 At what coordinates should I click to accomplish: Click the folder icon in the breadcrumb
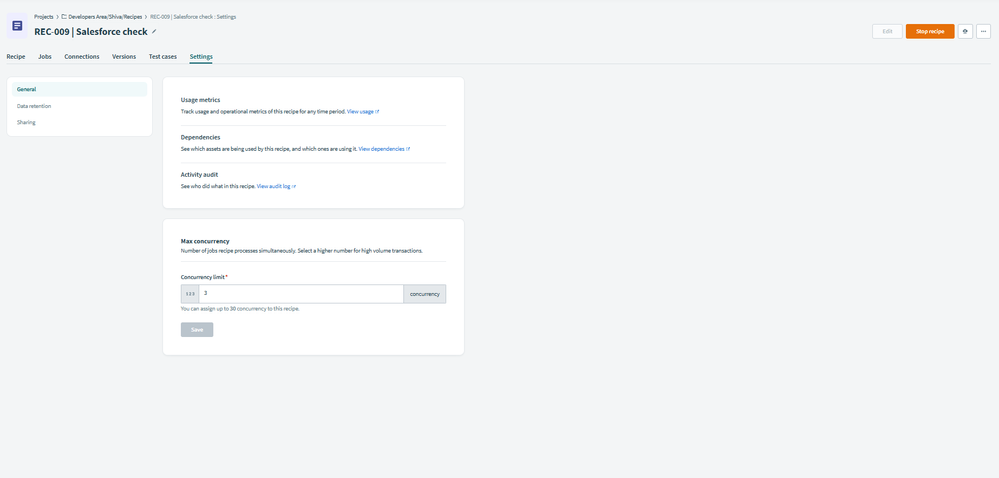coord(64,17)
